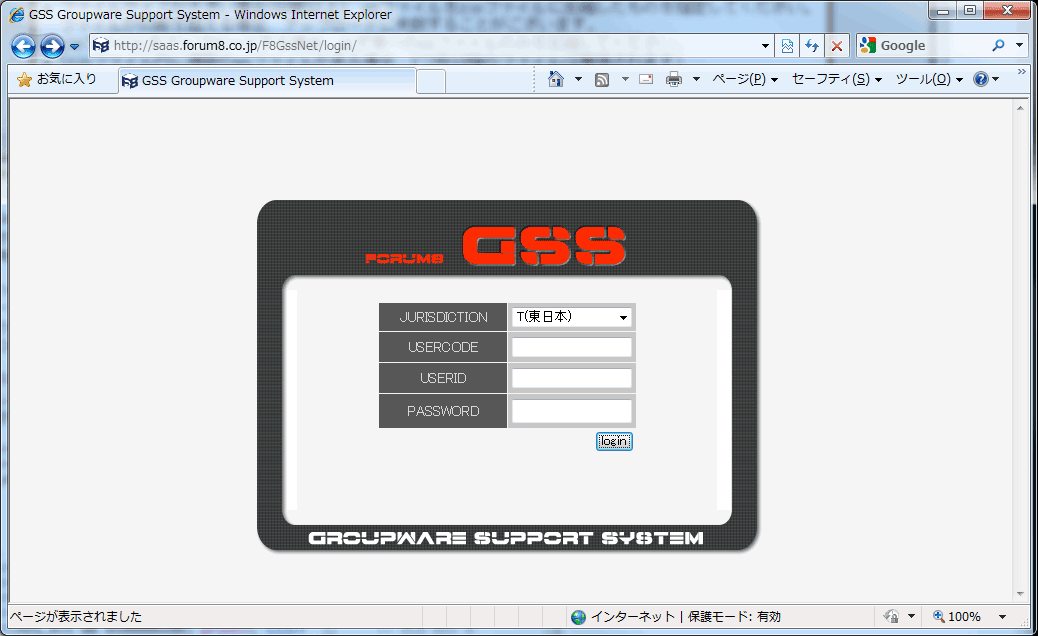Click the PASSWORD input field
1038x636 pixels.
click(x=571, y=411)
